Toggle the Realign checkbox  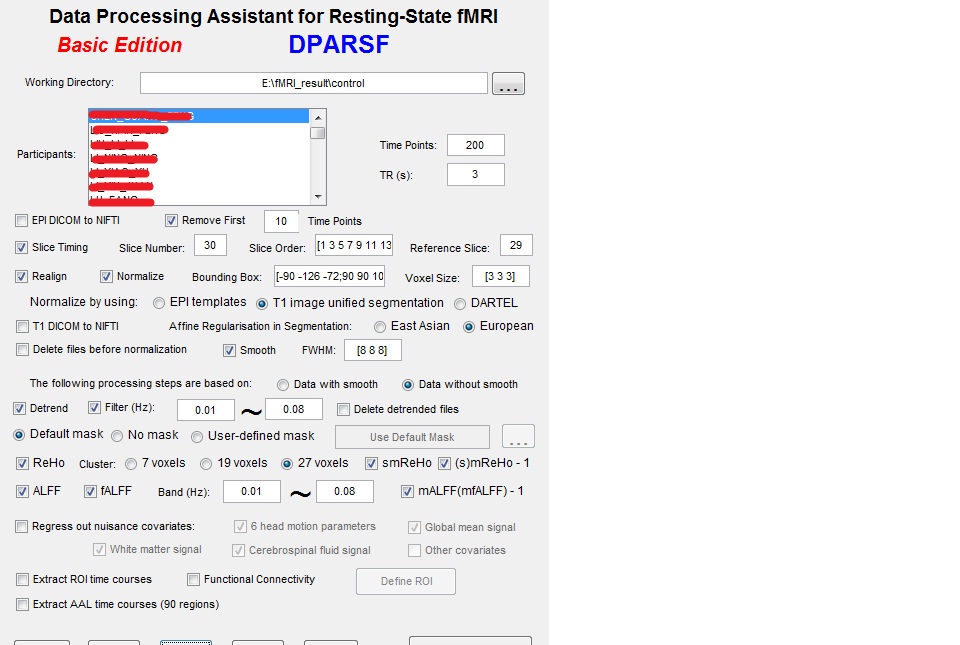tap(21, 277)
